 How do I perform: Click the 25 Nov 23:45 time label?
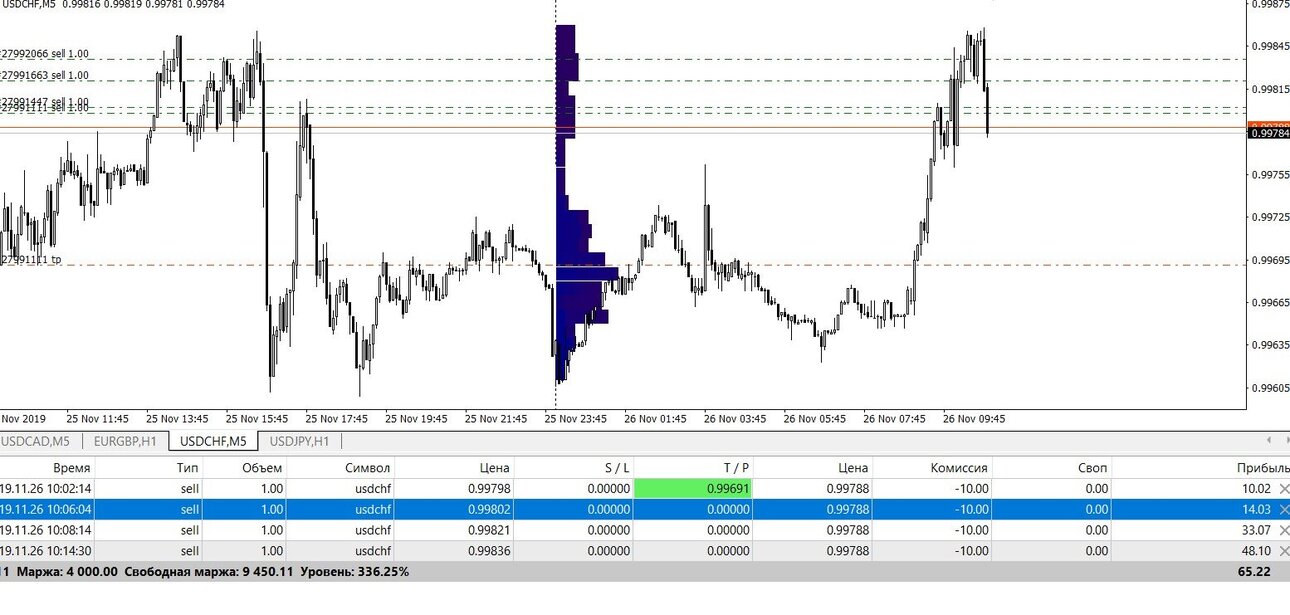(x=575, y=419)
